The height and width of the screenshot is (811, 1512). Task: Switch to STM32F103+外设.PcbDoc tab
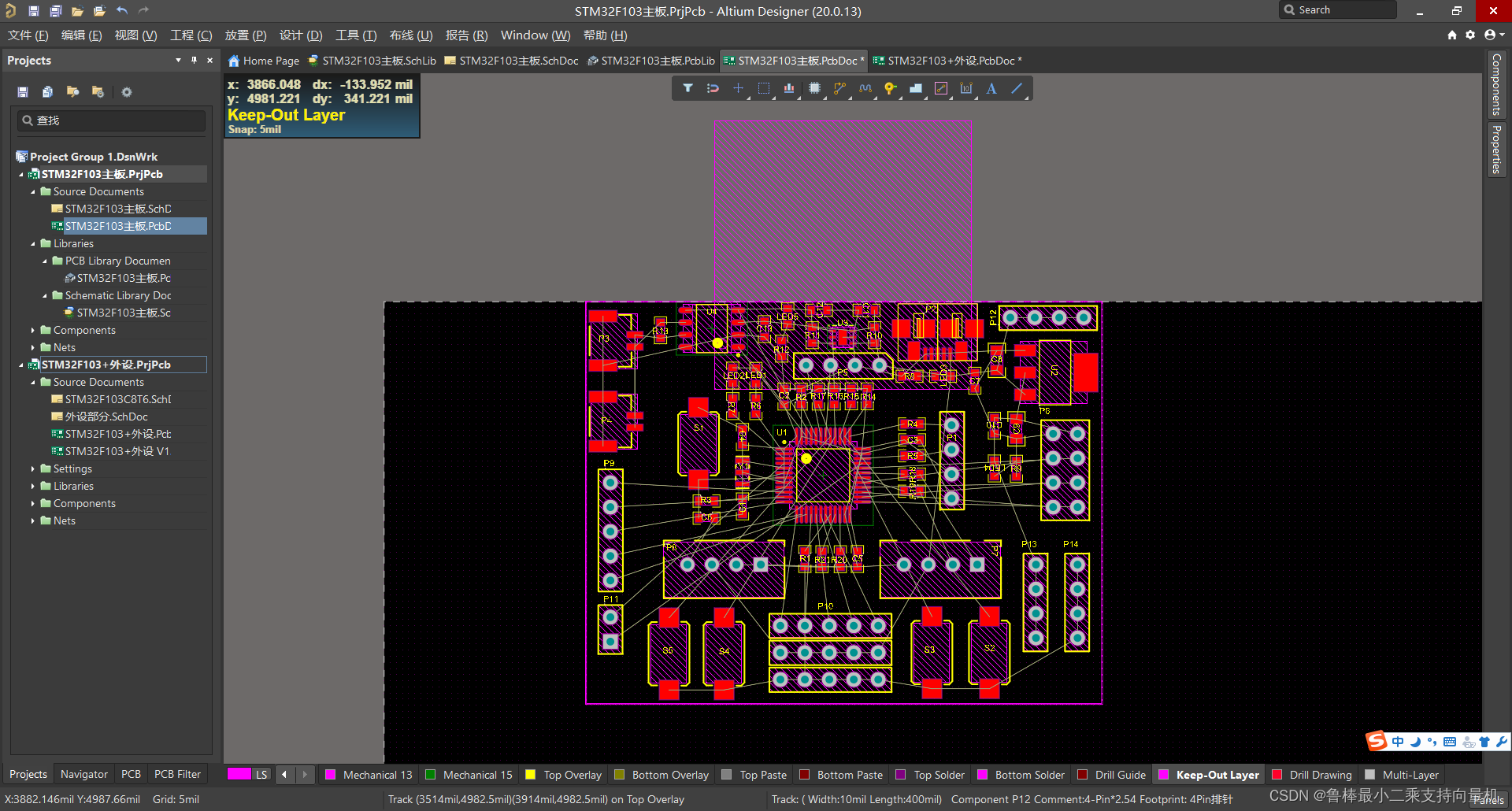(x=947, y=61)
